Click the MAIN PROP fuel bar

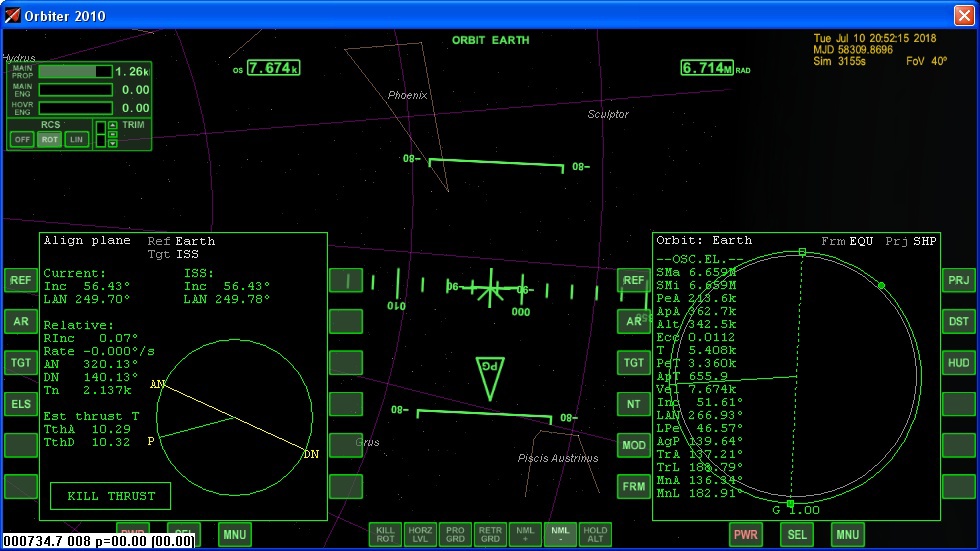(x=76, y=71)
